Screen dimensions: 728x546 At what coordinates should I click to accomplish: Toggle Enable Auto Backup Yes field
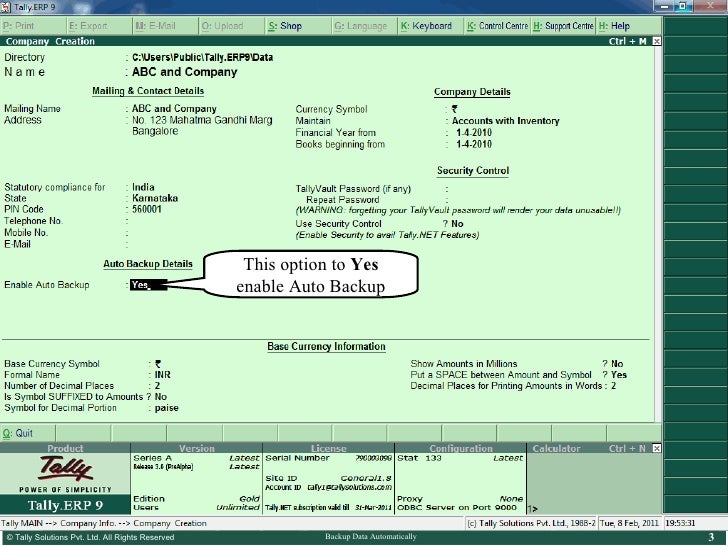click(148, 285)
